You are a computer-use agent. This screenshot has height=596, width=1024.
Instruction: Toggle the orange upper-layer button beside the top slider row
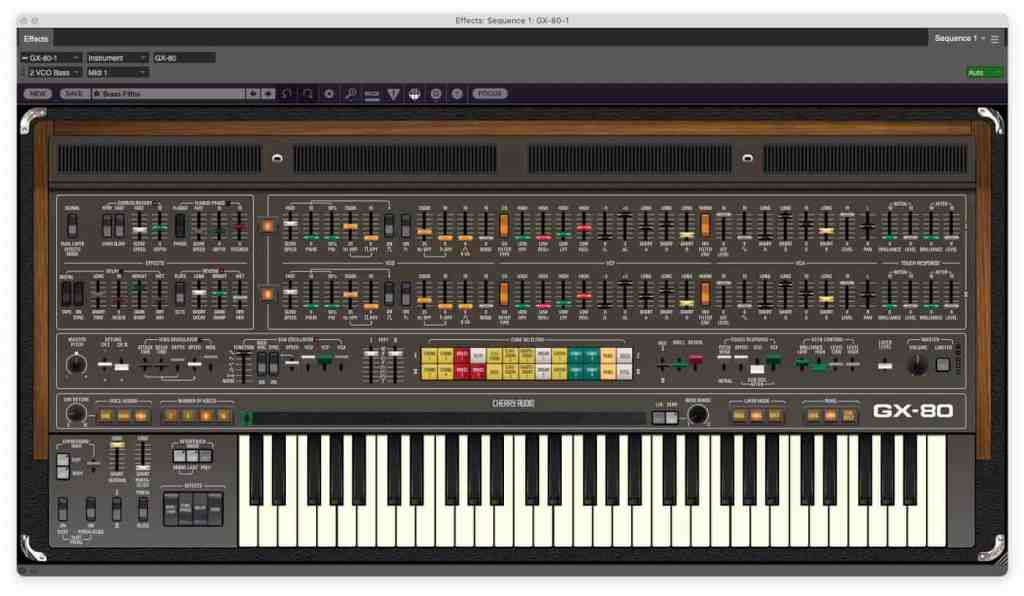click(x=267, y=226)
